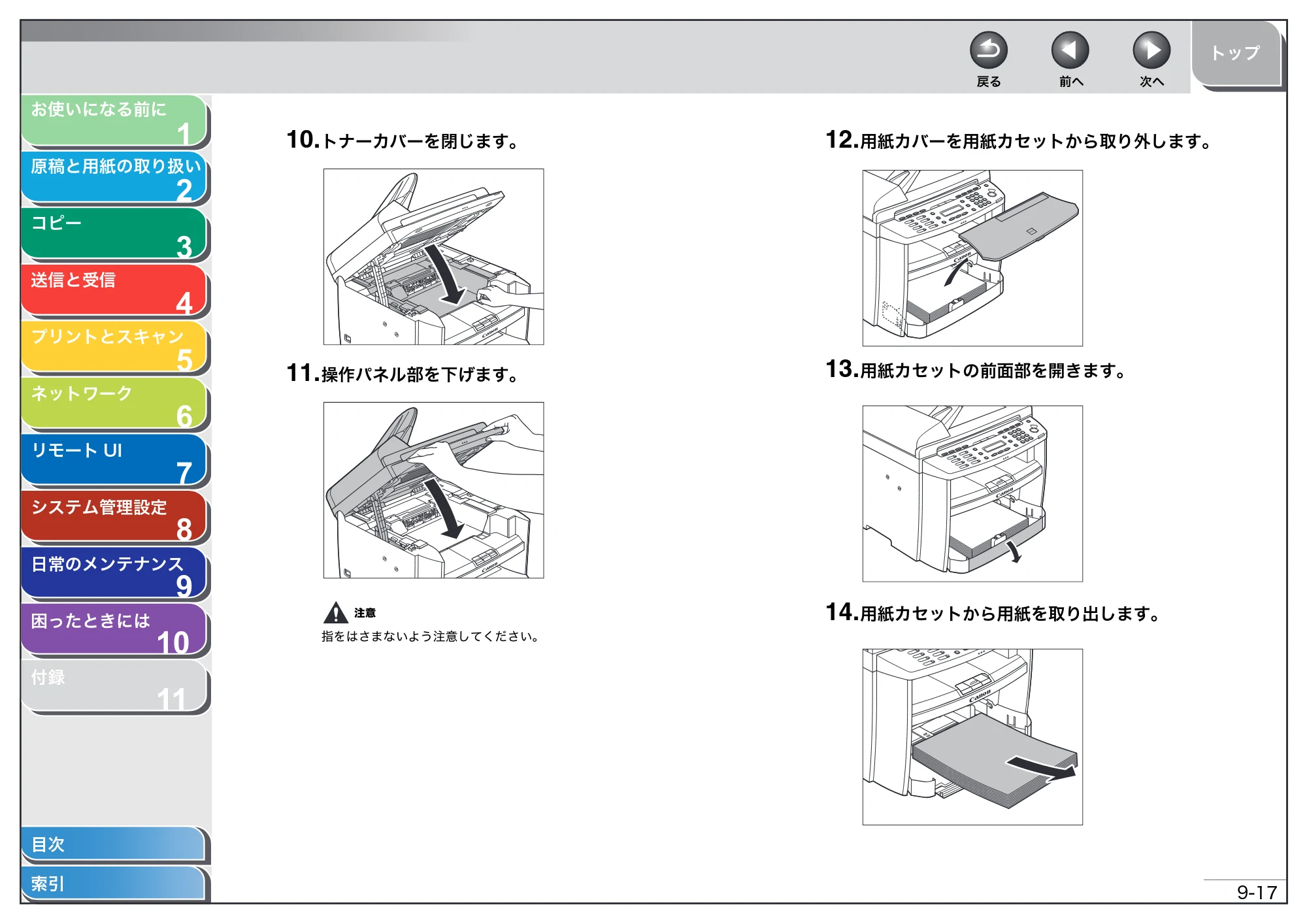Click the 戻る (back) round icon
Image resolution: width=1307 pixels, height=924 pixels.
coord(988,50)
